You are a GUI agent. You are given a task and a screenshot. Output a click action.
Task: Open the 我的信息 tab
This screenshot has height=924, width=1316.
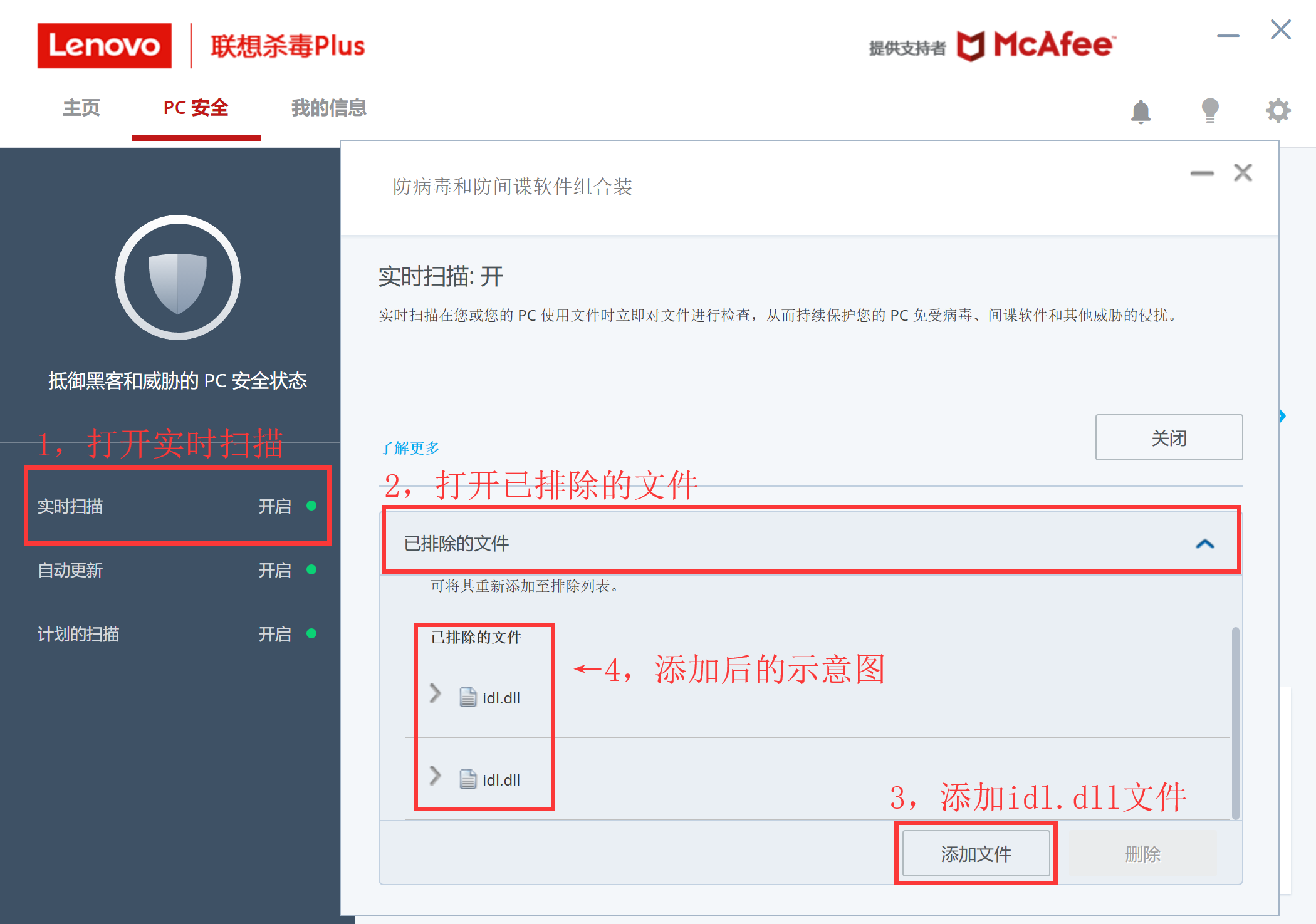(x=328, y=108)
